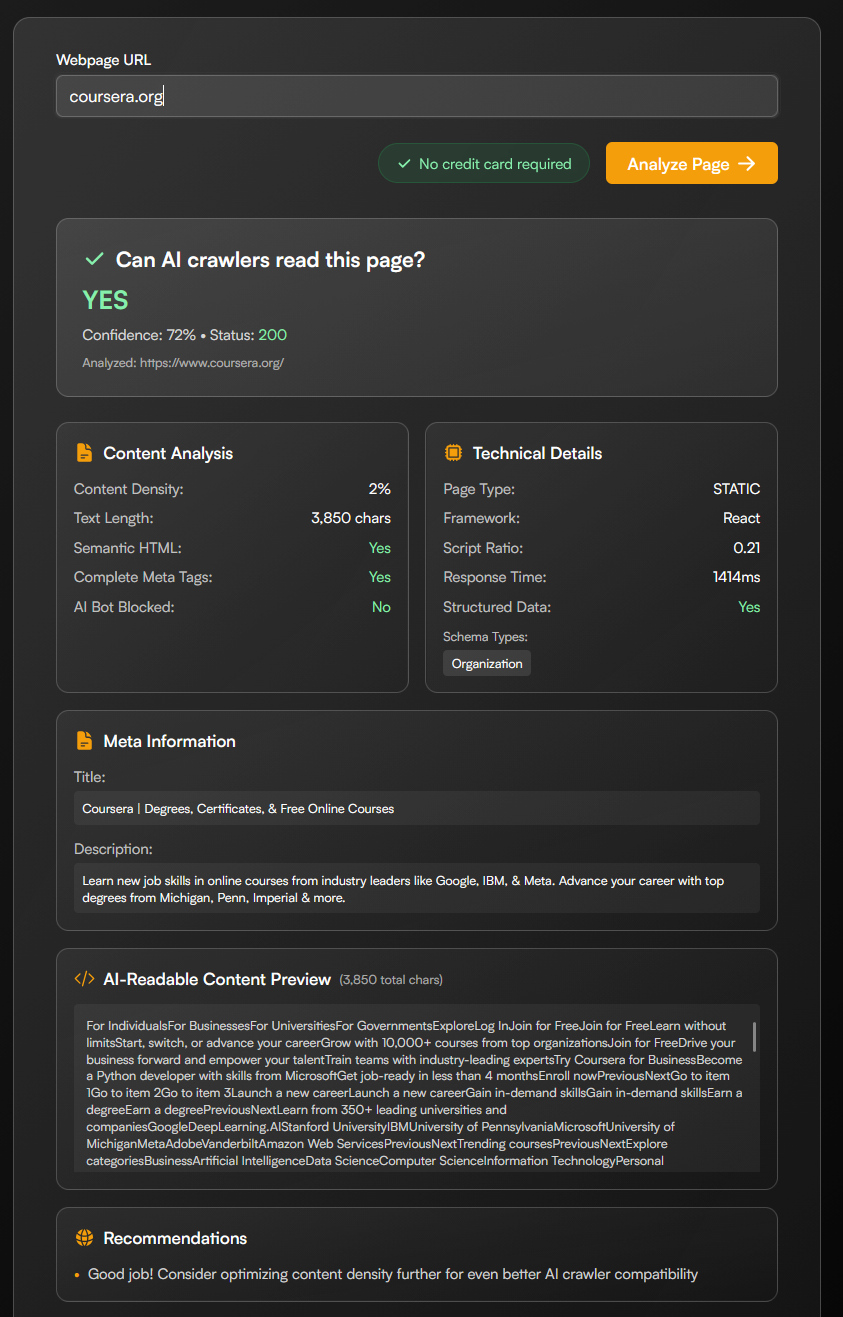Image resolution: width=843 pixels, height=1317 pixels.
Task: Click the No credit card required badge
Action: (484, 164)
